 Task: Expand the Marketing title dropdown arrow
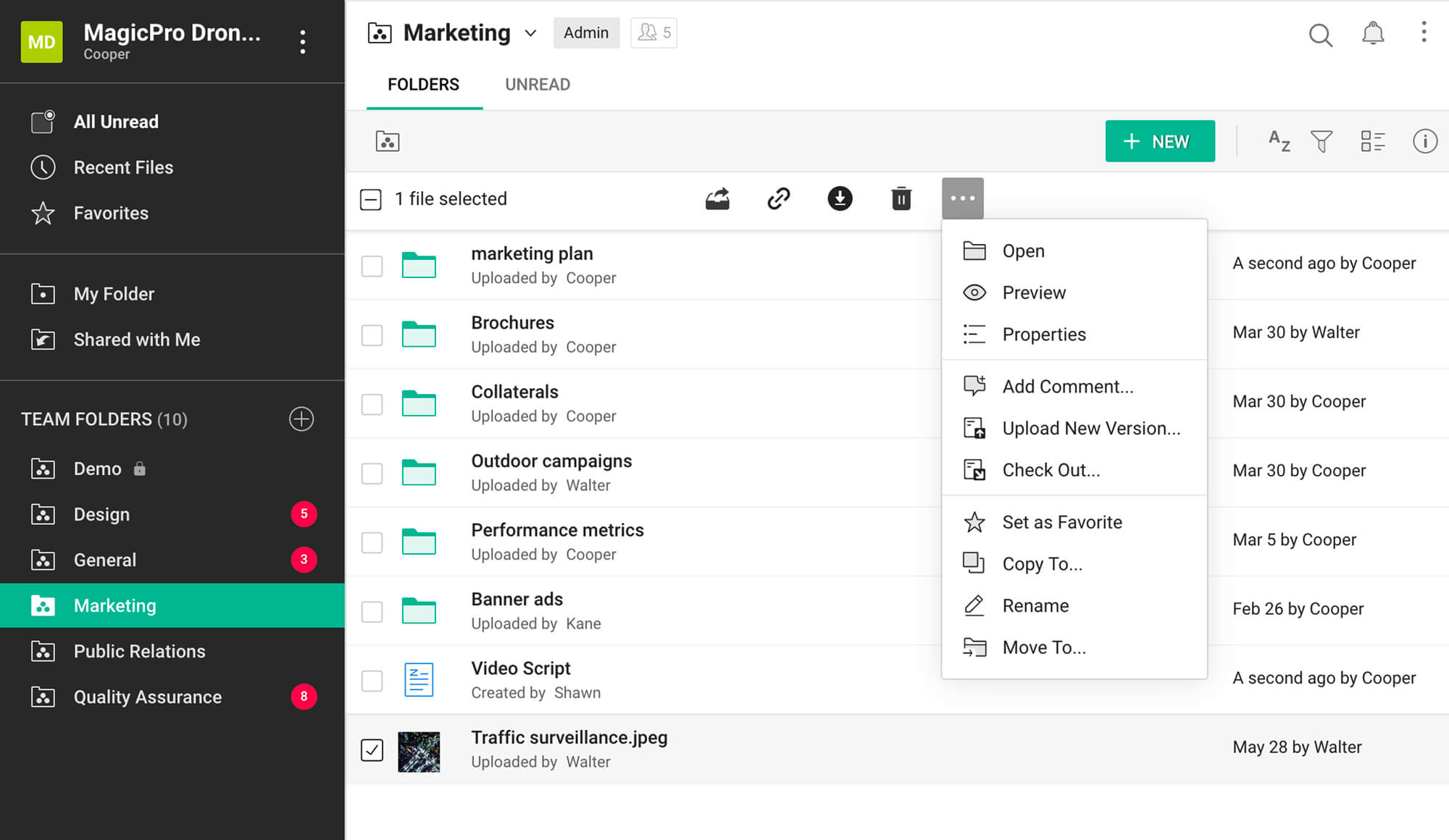click(x=530, y=33)
